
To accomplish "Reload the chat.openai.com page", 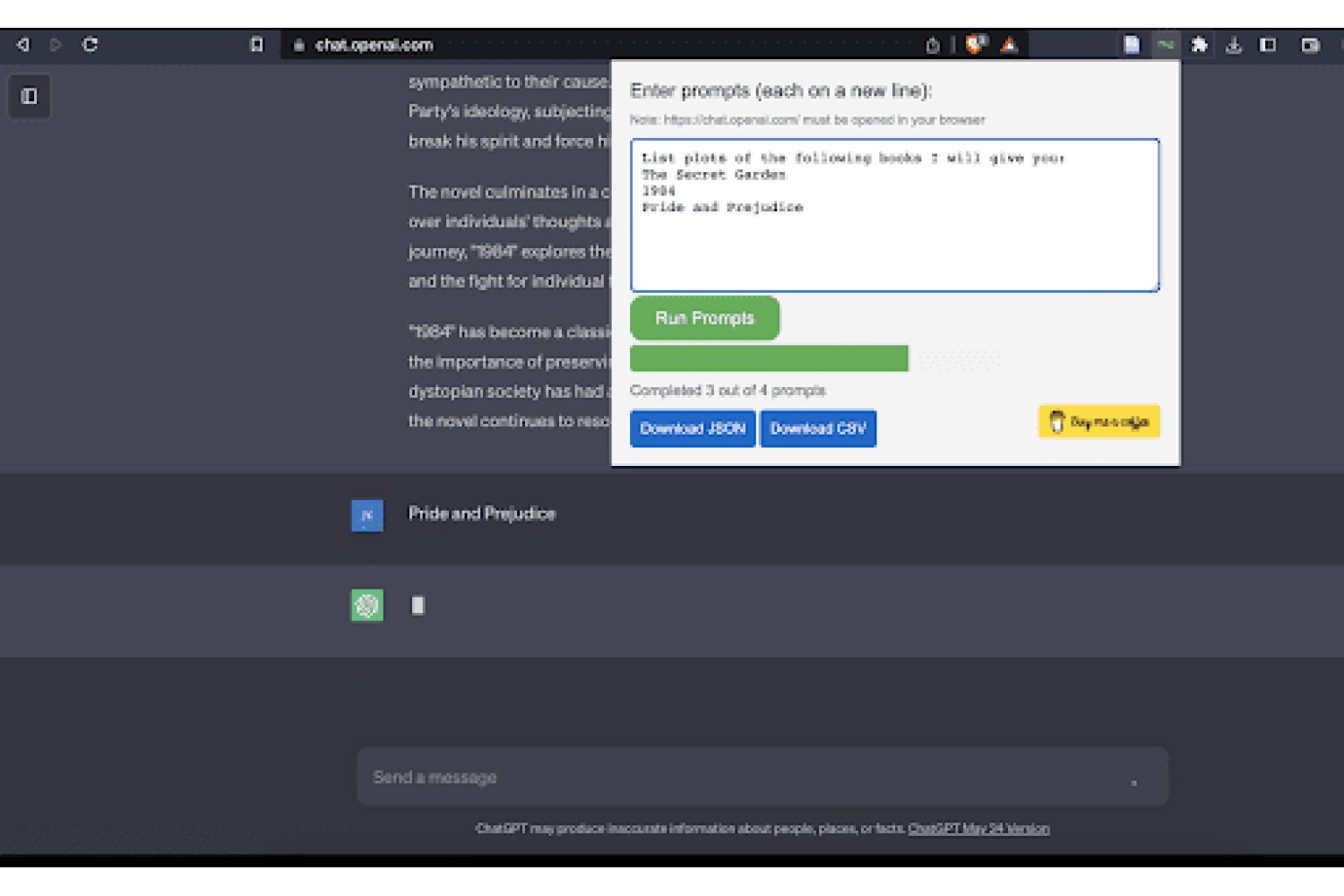I will pyautogui.click(x=90, y=44).
